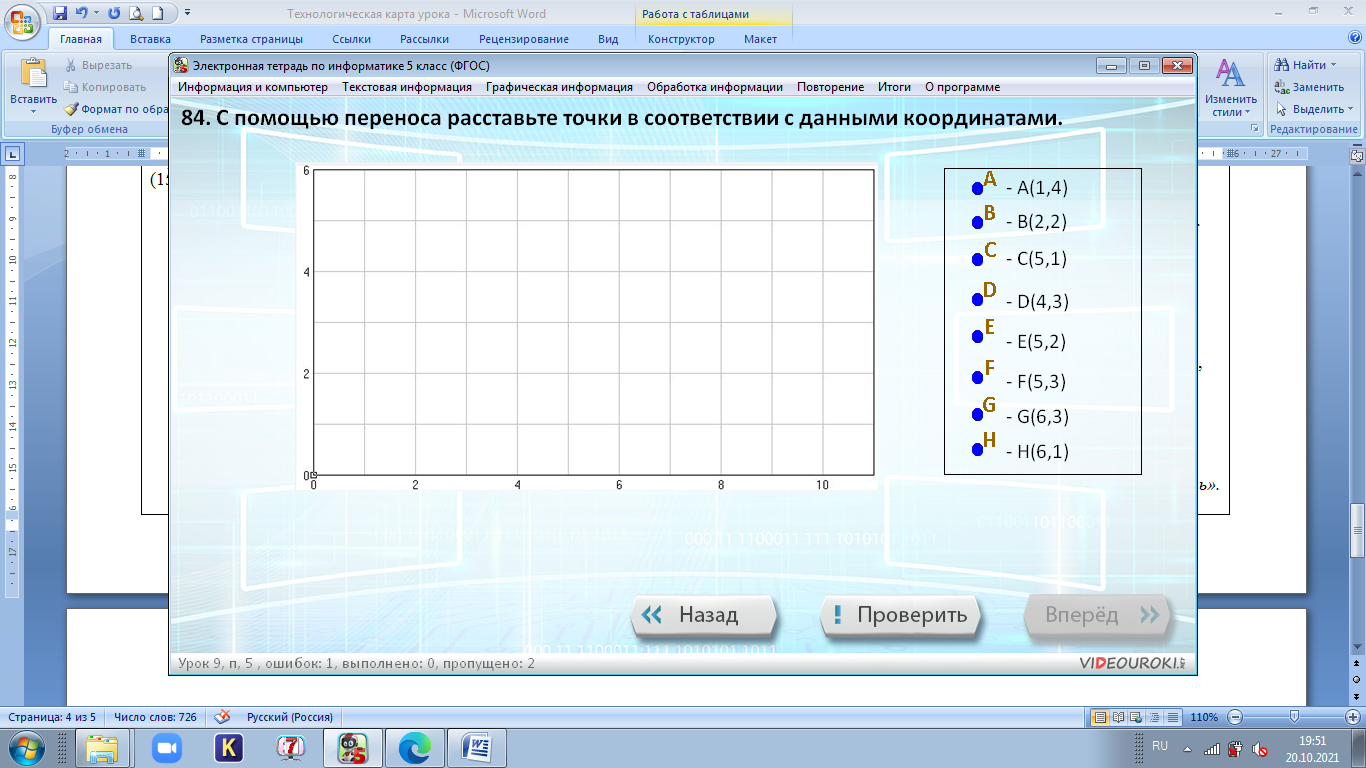1366x768 pixels.
Task: Switch to Outline view button
Action: pyautogui.click(x=1154, y=717)
